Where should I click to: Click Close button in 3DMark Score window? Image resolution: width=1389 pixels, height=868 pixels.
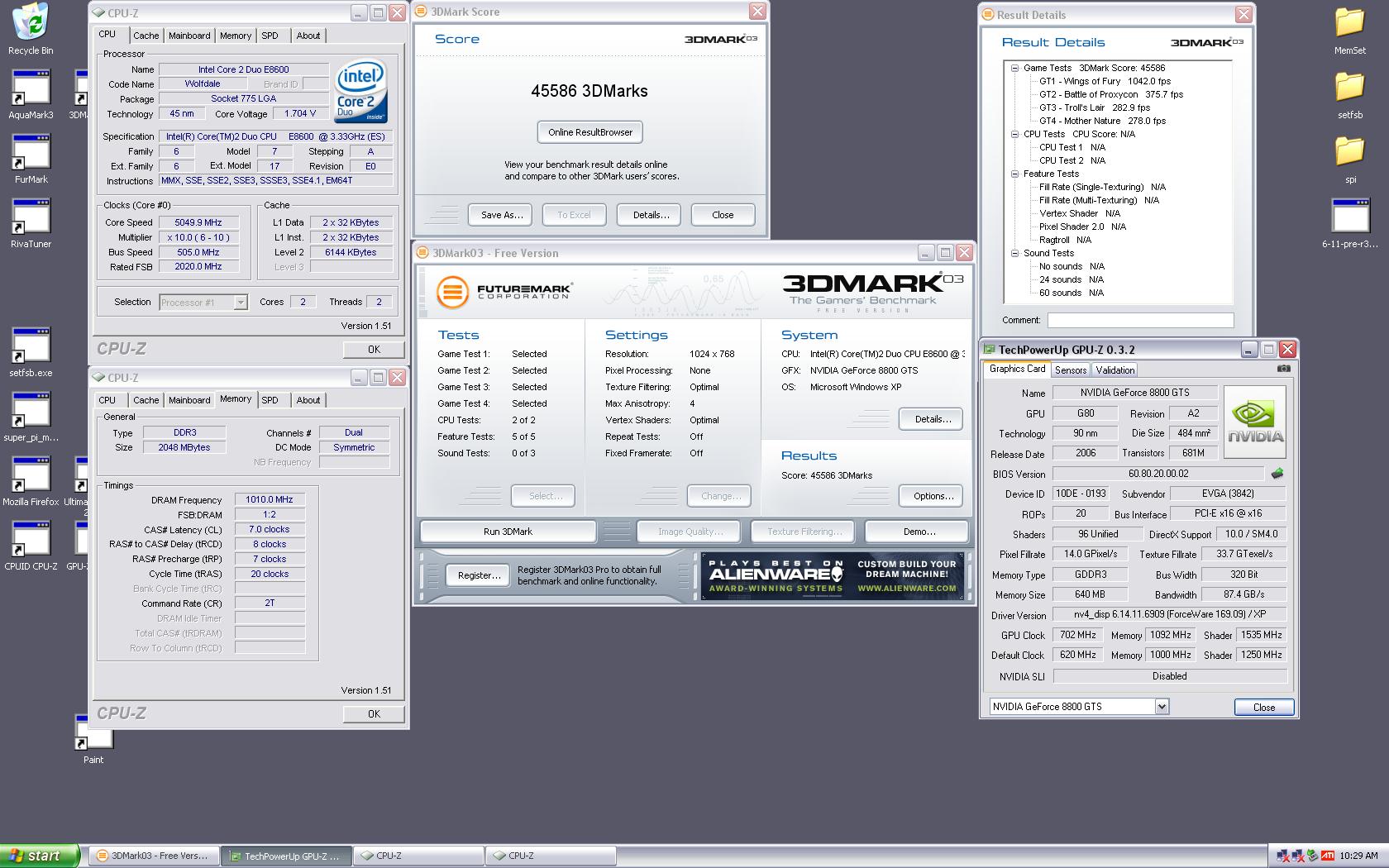pyautogui.click(x=723, y=215)
